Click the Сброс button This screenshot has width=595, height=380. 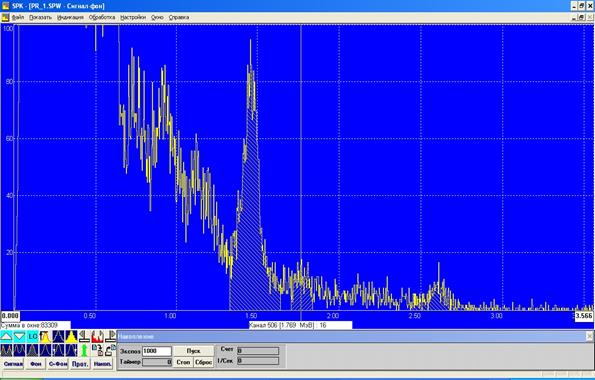click(203, 362)
